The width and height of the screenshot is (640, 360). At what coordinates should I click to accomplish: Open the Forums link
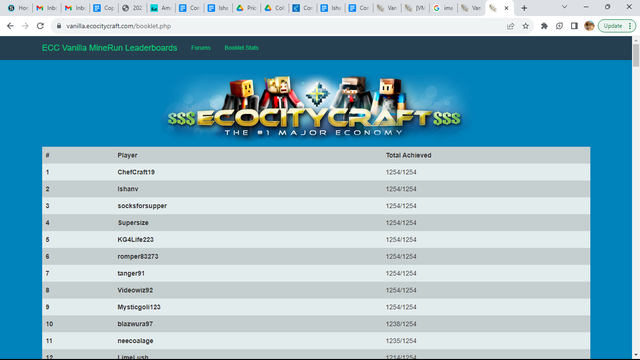(201, 48)
